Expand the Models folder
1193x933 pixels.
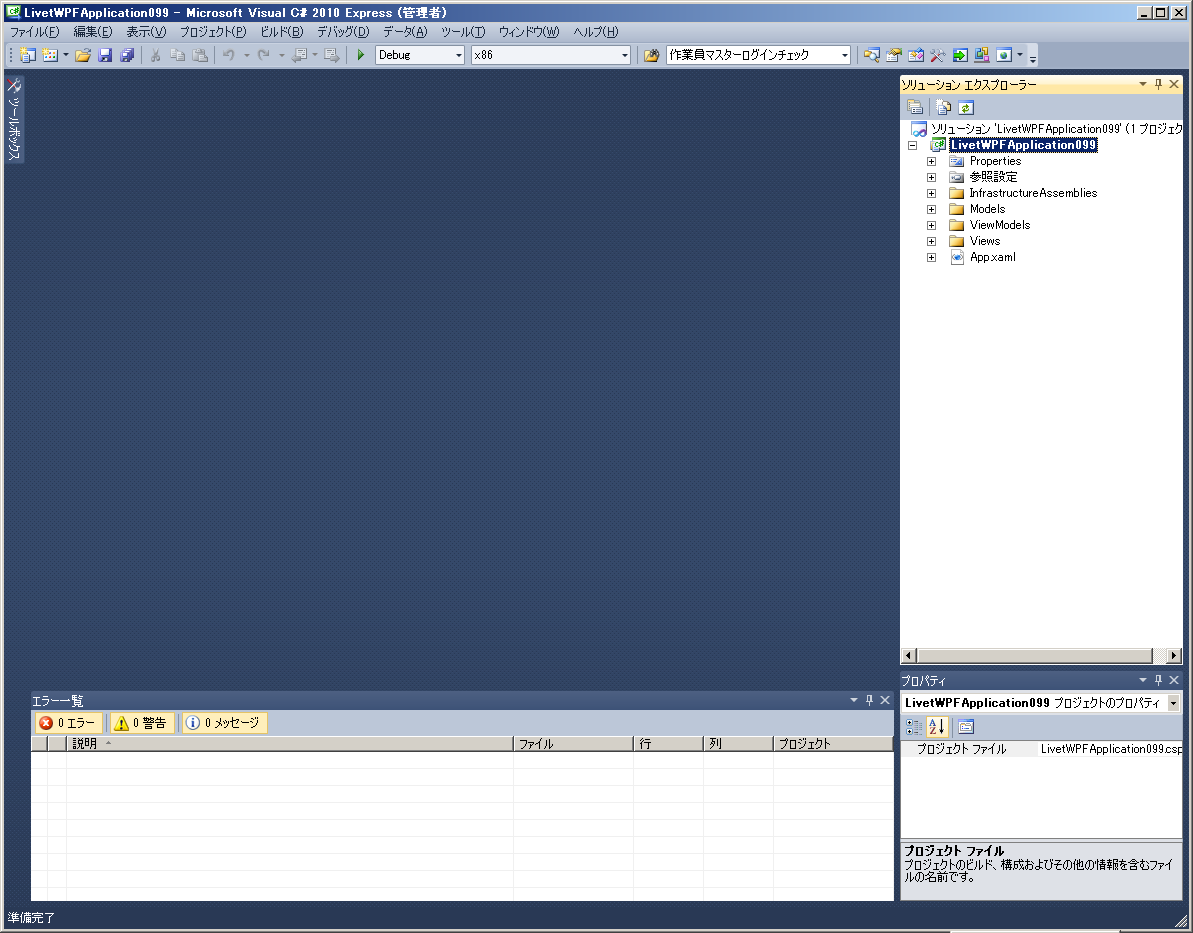(x=931, y=209)
